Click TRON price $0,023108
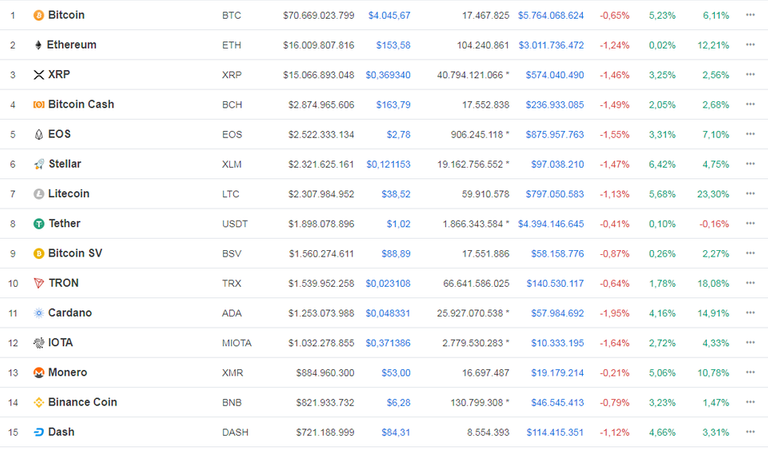This screenshot has height=449, width=768. point(388,284)
